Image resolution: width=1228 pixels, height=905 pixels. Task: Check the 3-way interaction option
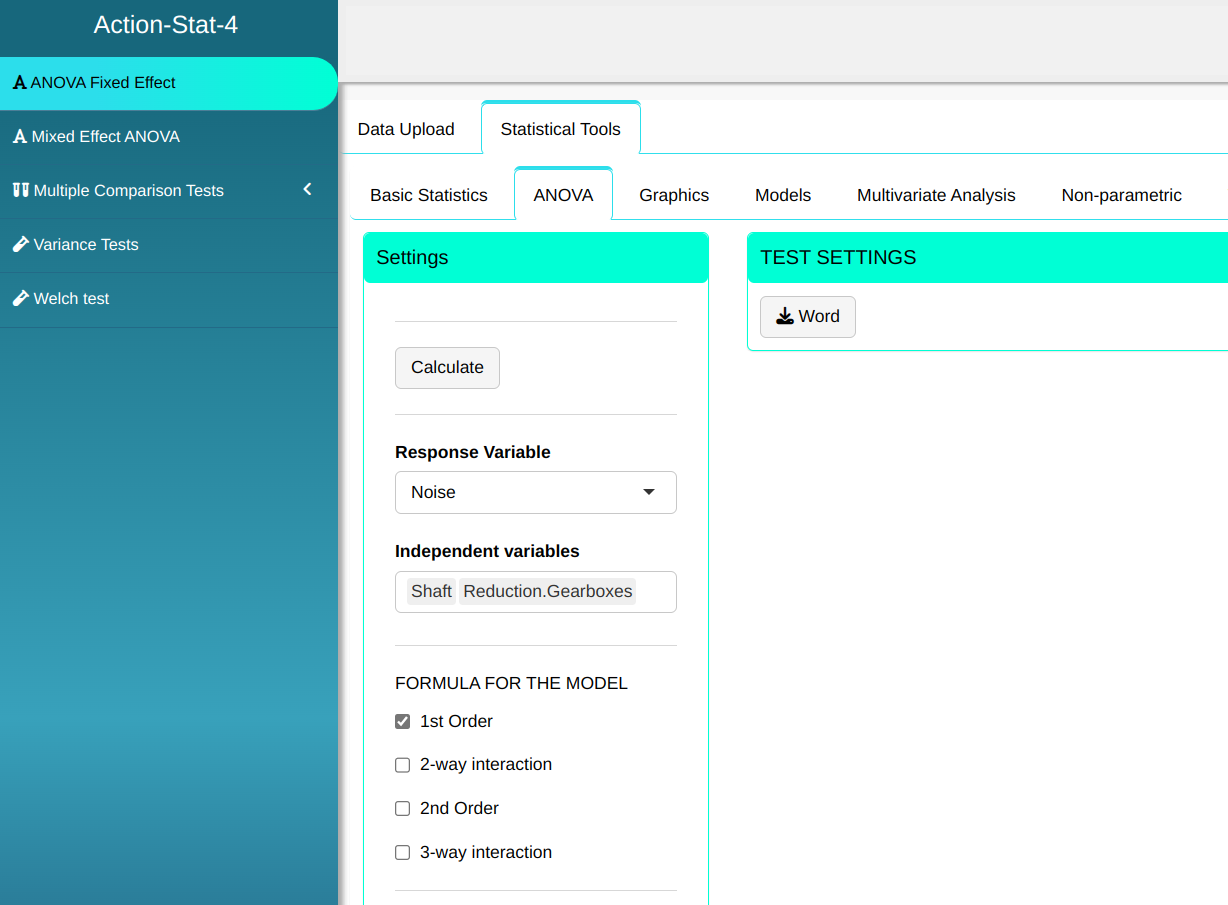pyautogui.click(x=403, y=852)
